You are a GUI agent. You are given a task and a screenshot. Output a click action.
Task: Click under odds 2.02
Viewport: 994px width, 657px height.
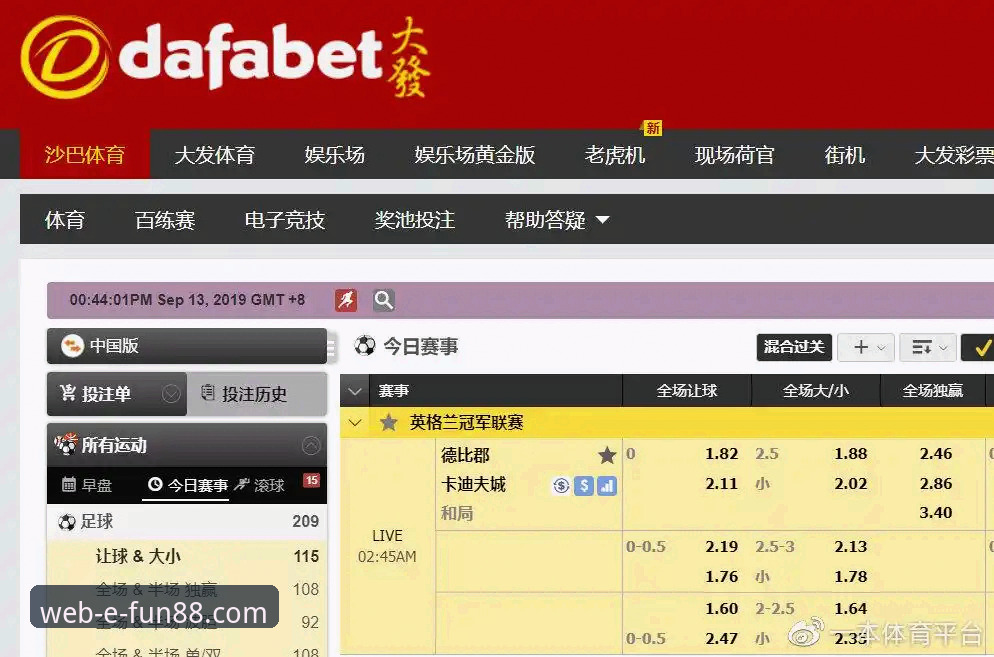(x=850, y=484)
